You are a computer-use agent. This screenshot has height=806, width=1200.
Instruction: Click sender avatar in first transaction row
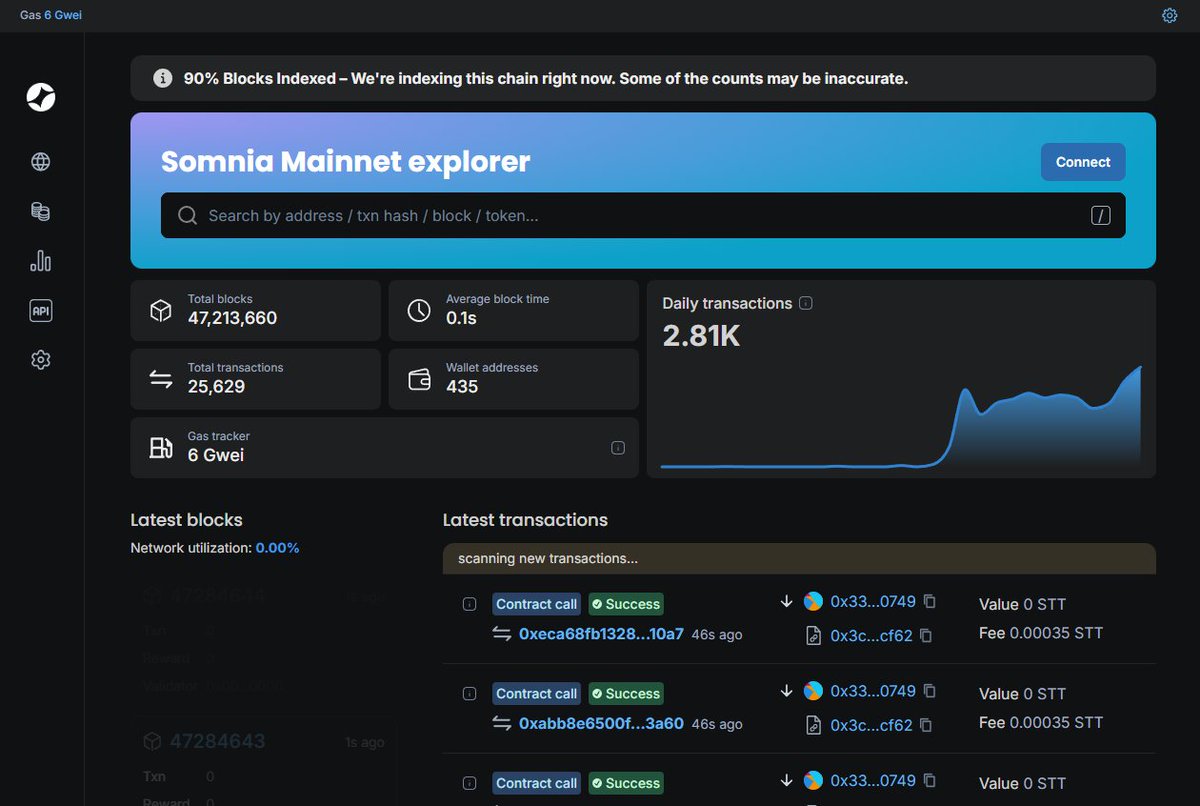point(814,602)
